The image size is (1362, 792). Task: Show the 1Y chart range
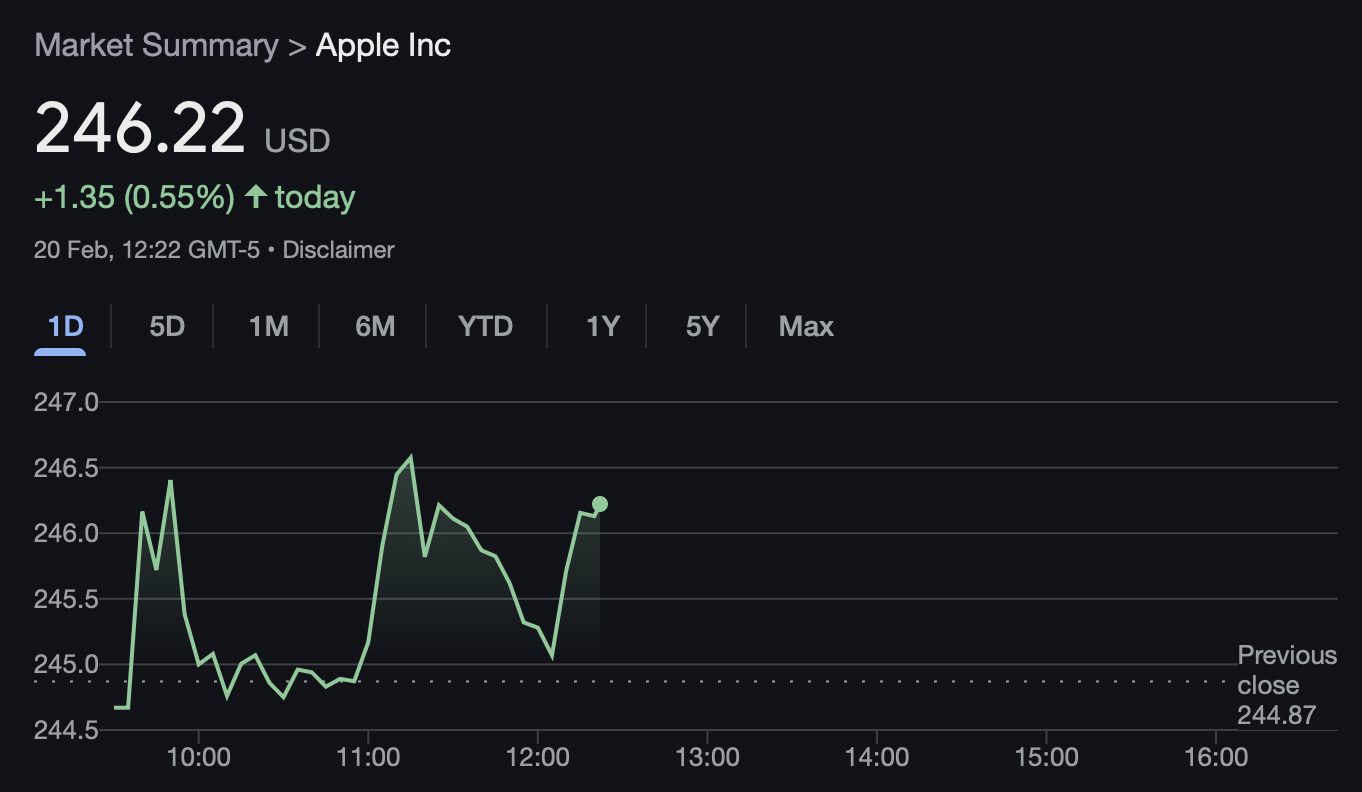602,327
